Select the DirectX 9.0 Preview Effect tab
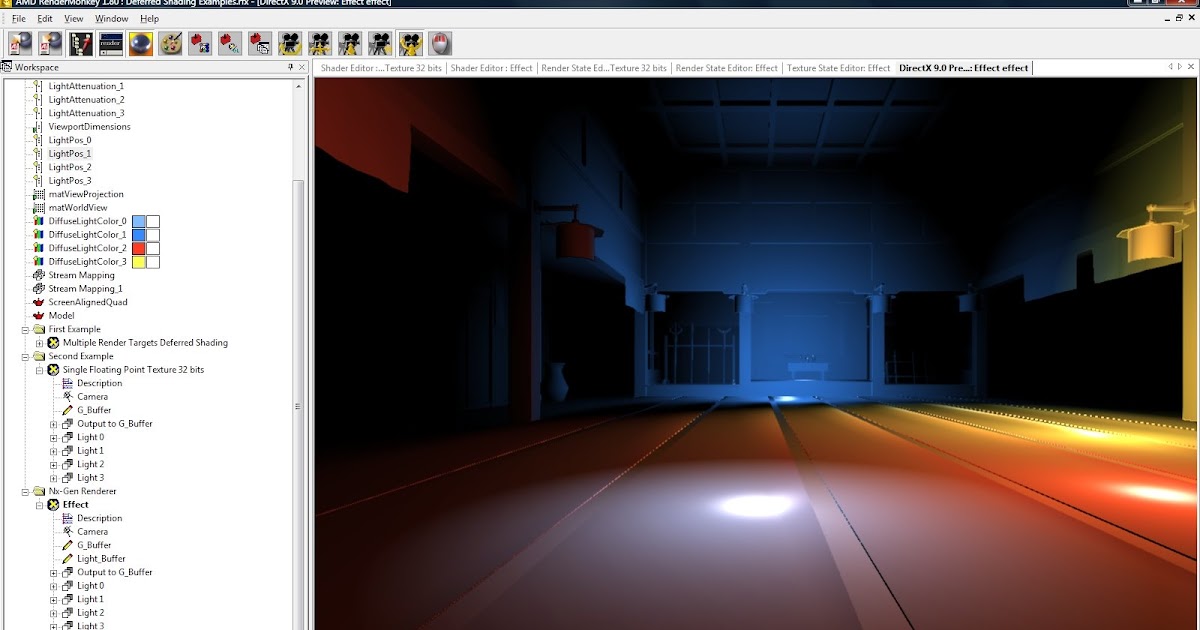Image resolution: width=1200 pixels, height=630 pixels. 963,68
